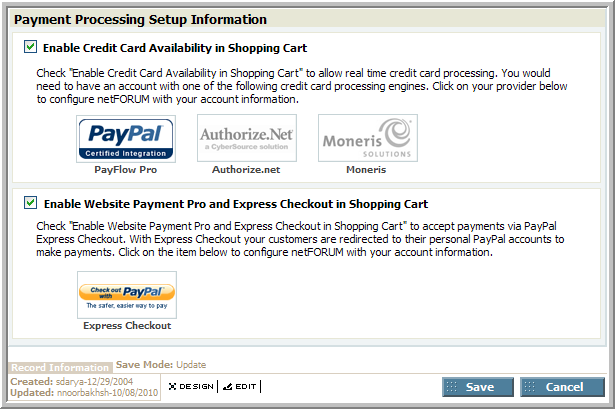Choose the Moneris Solutions logo
The width and height of the screenshot is (615, 409).
(368, 138)
